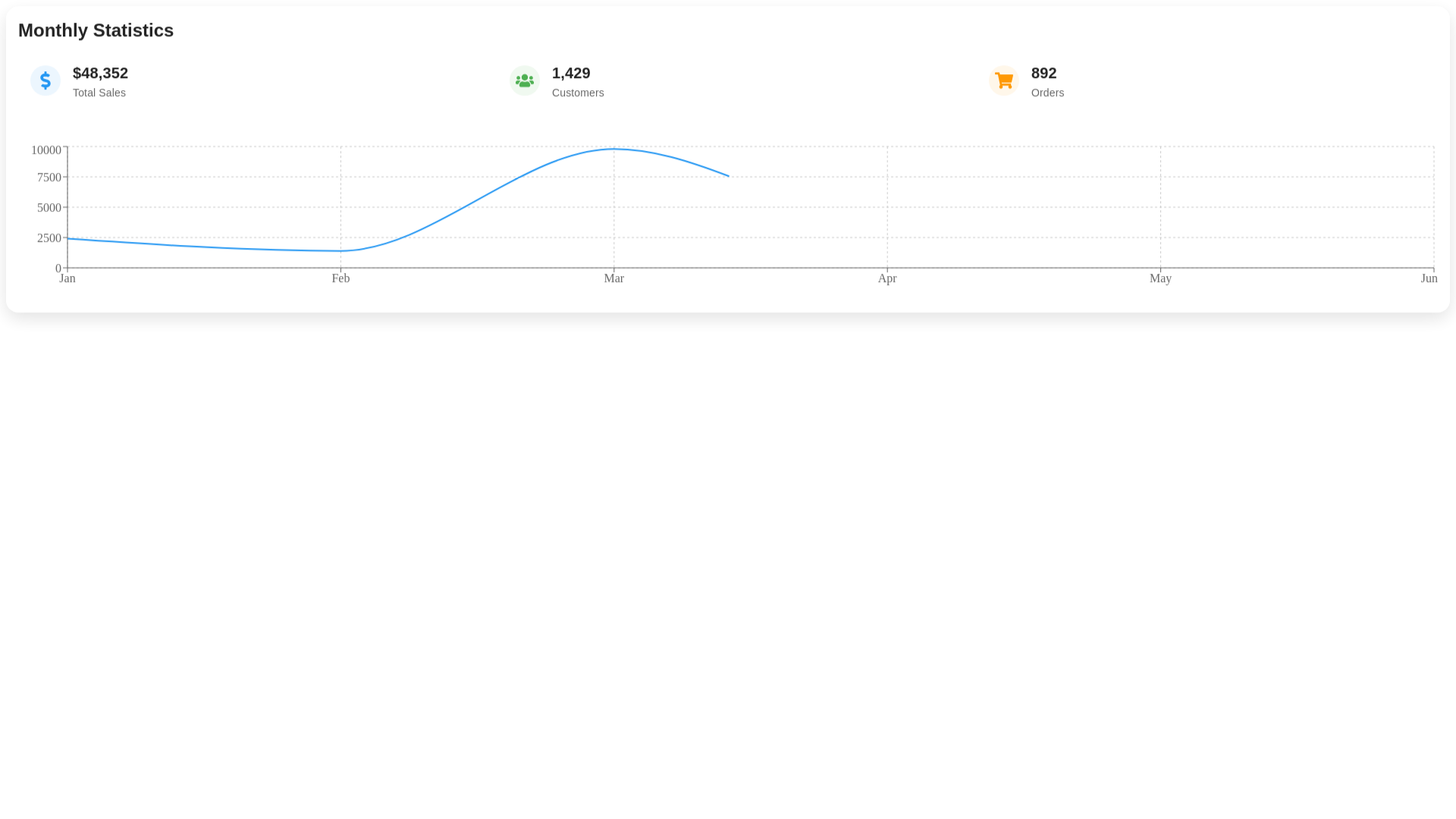Click the green Customers group icon
The image size is (1456, 819).
[525, 80]
